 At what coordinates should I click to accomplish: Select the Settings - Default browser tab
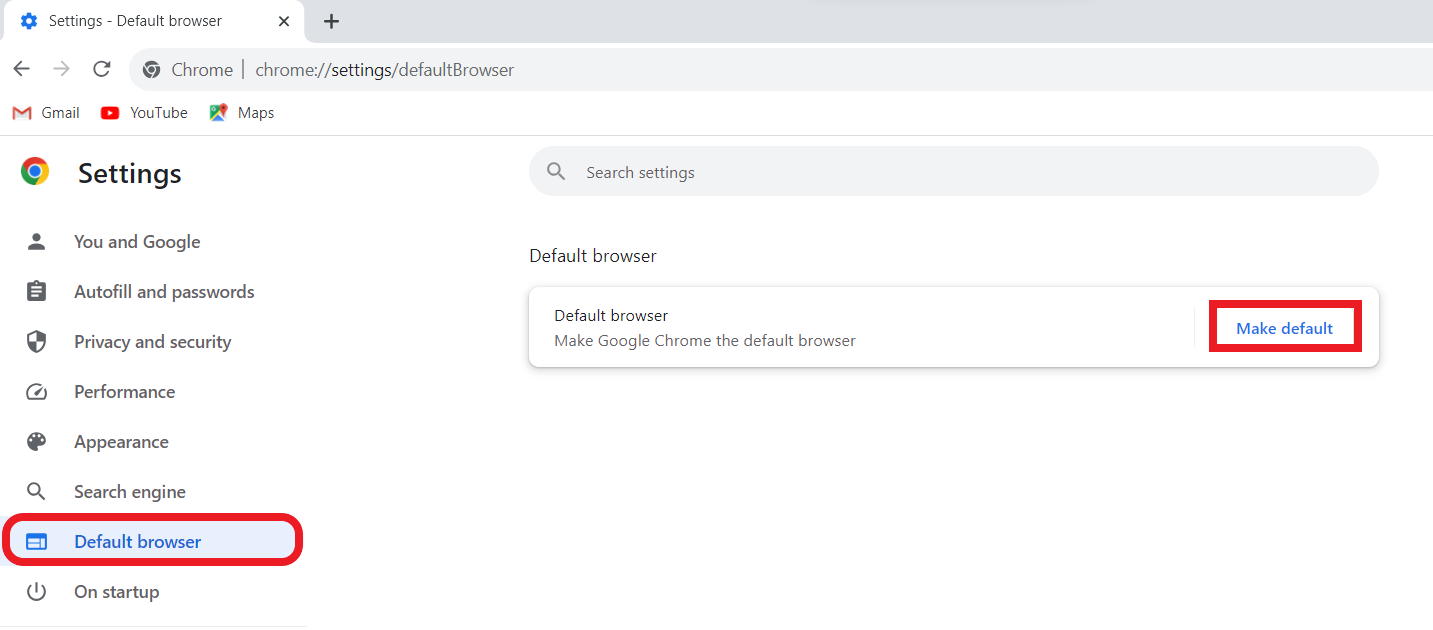point(135,21)
